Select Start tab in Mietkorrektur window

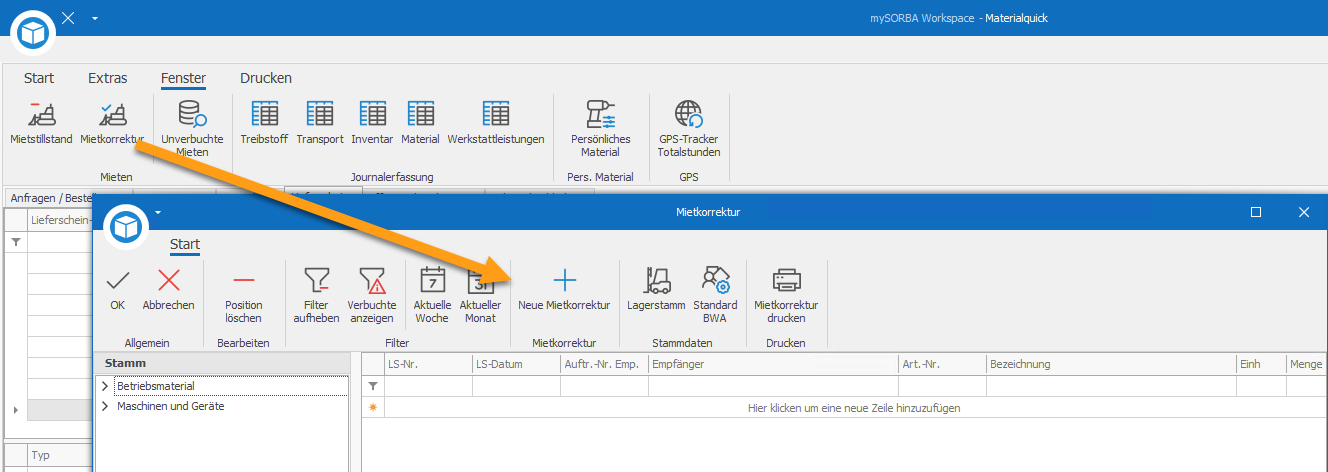point(185,244)
